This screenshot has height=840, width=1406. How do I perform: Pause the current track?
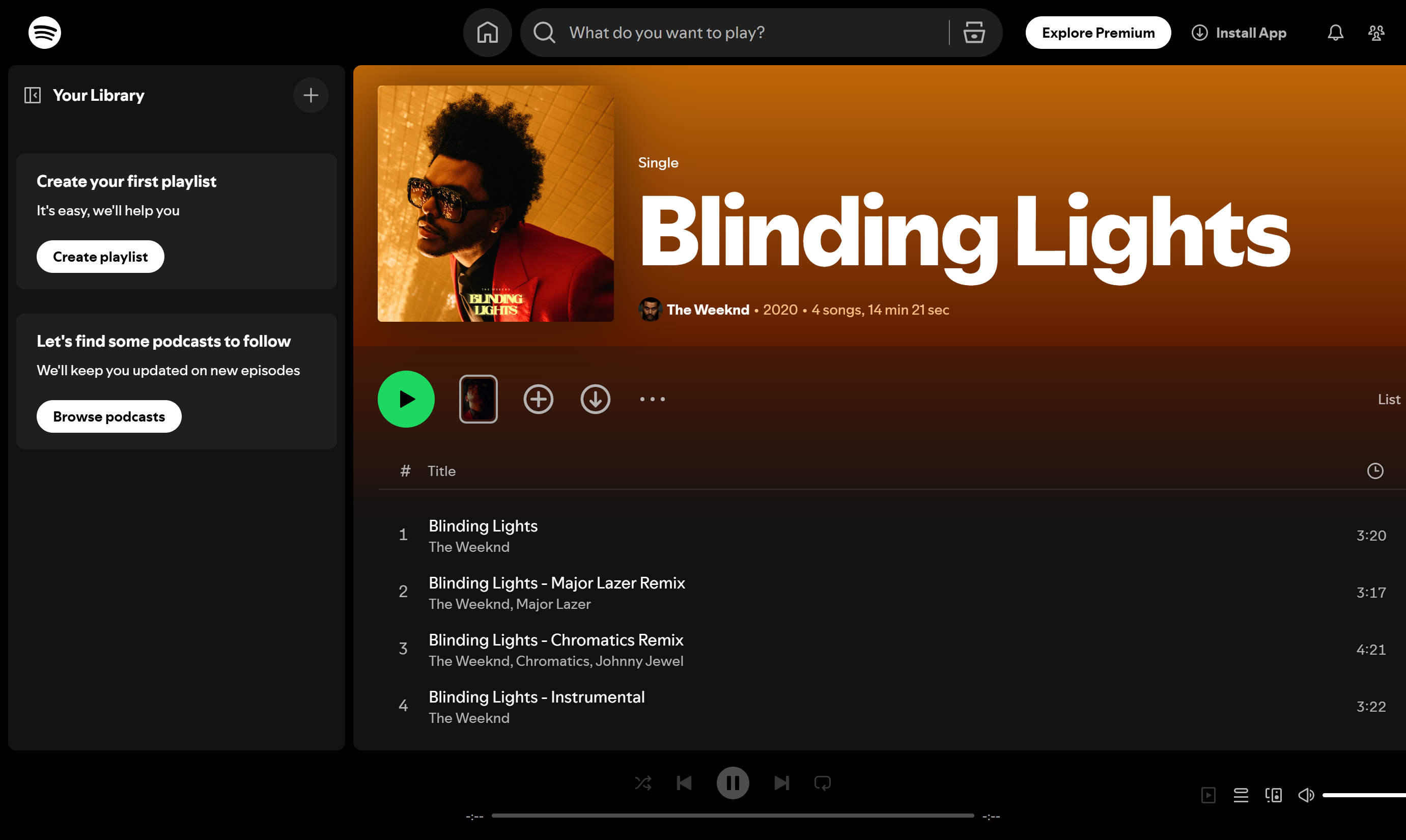[733, 783]
